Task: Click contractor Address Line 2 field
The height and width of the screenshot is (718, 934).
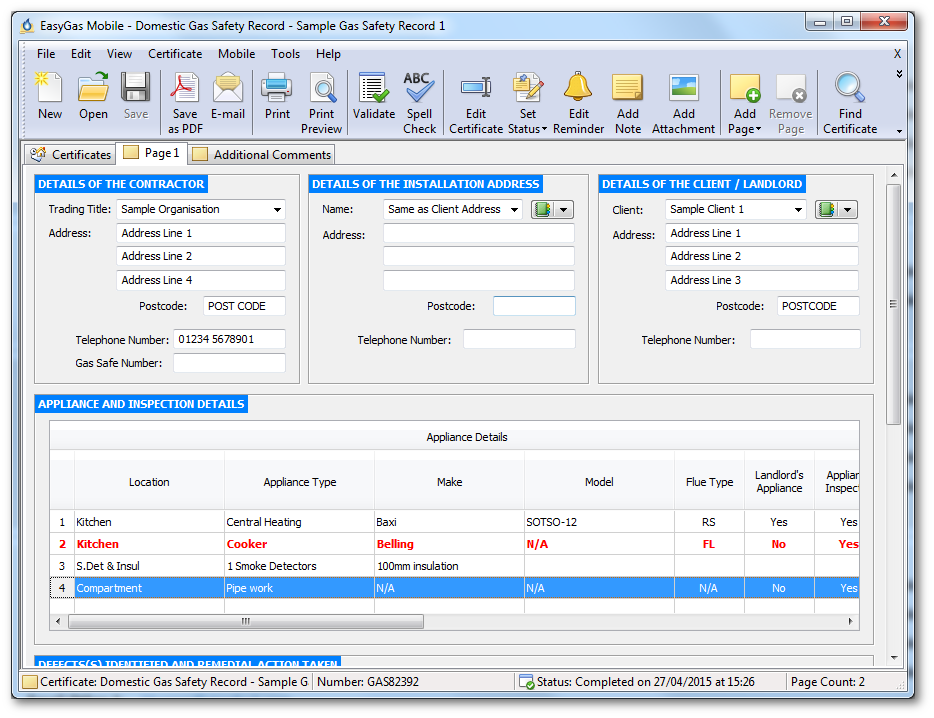Action: pos(201,256)
